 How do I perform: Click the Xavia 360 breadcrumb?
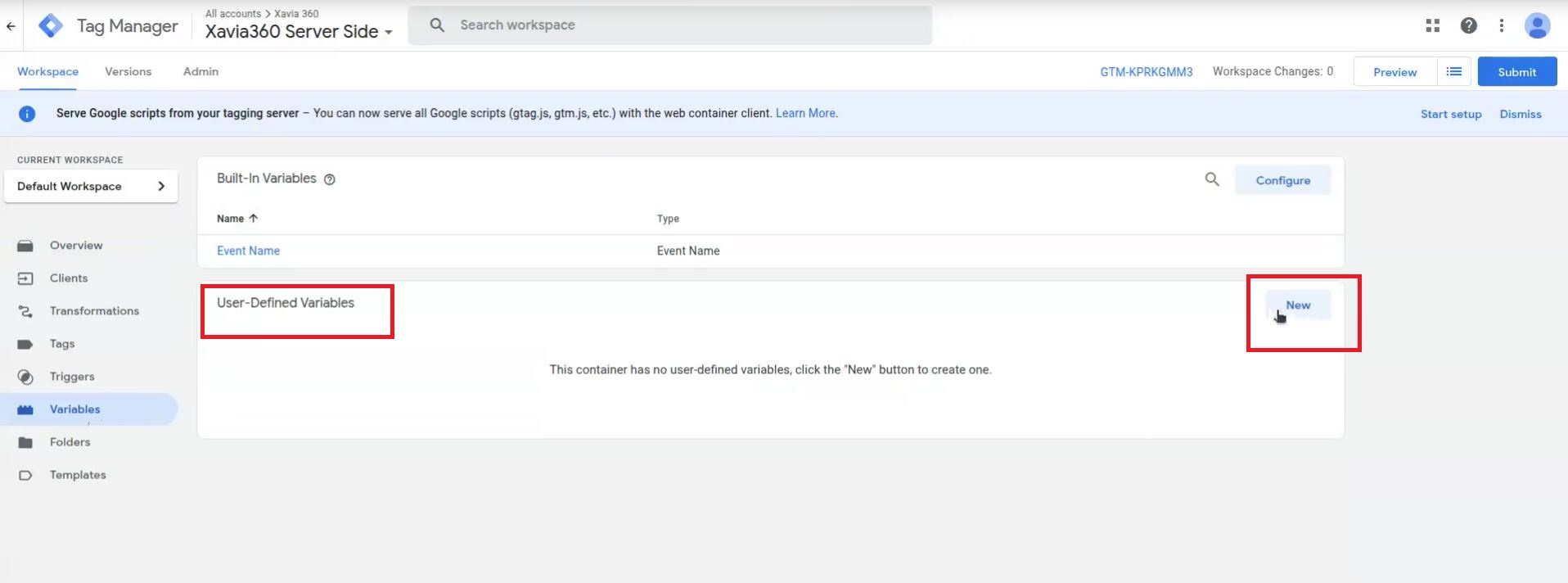coord(296,14)
